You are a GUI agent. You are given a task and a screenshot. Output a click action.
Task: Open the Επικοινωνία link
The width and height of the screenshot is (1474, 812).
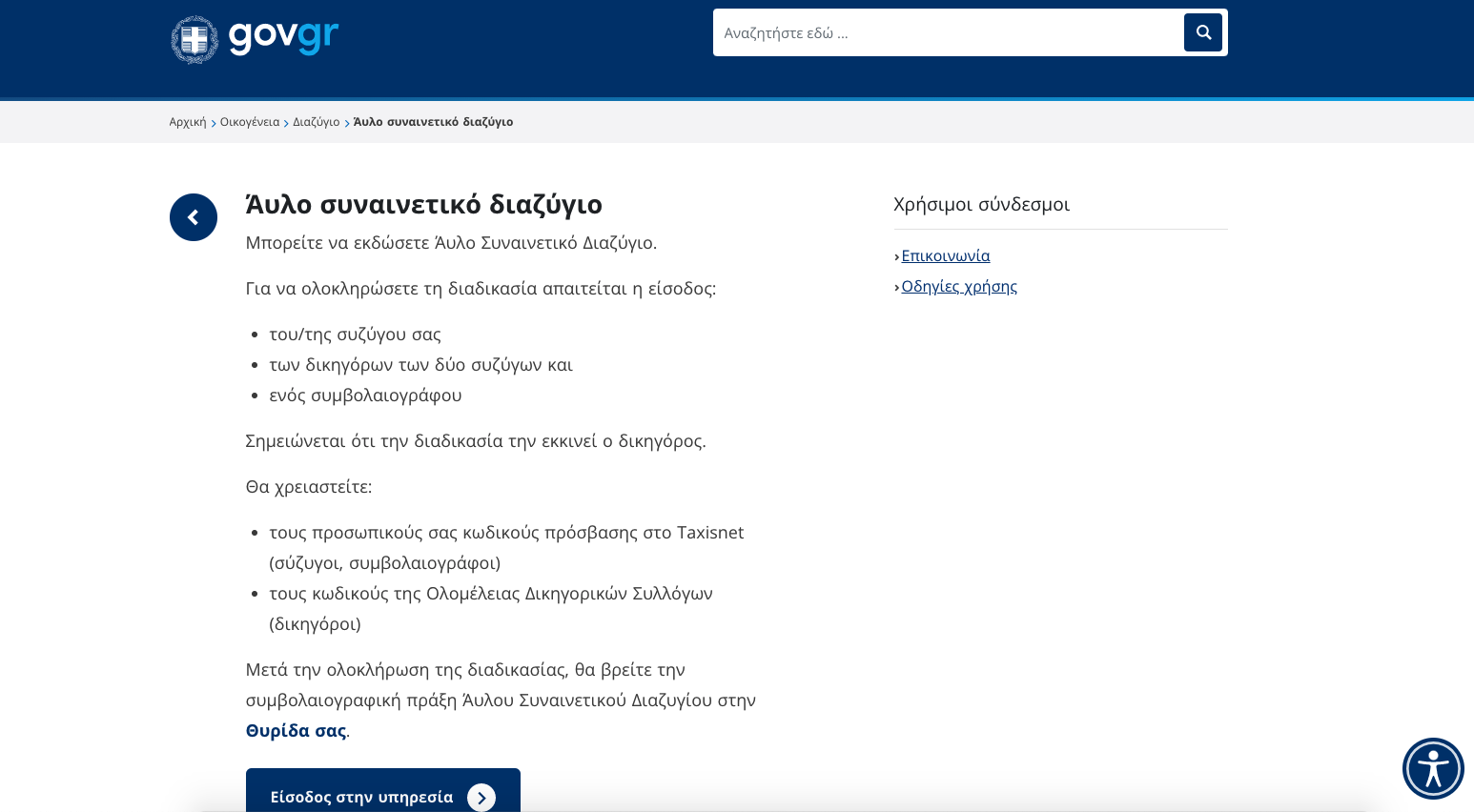tap(946, 255)
